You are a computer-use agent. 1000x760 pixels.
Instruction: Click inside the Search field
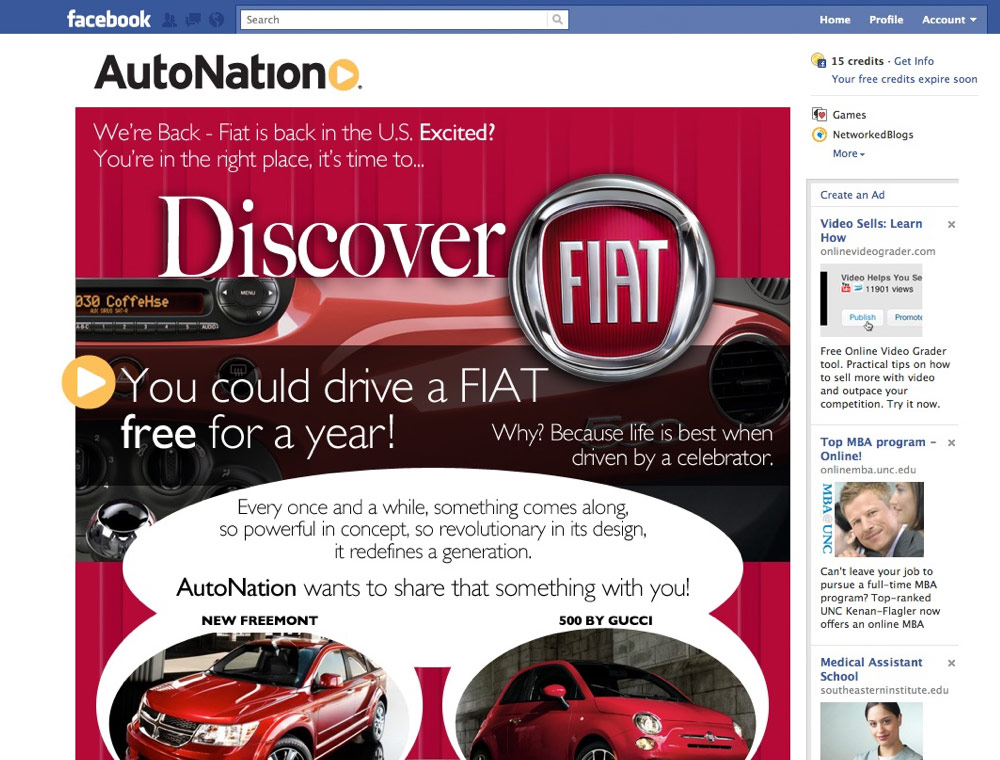coord(400,18)
